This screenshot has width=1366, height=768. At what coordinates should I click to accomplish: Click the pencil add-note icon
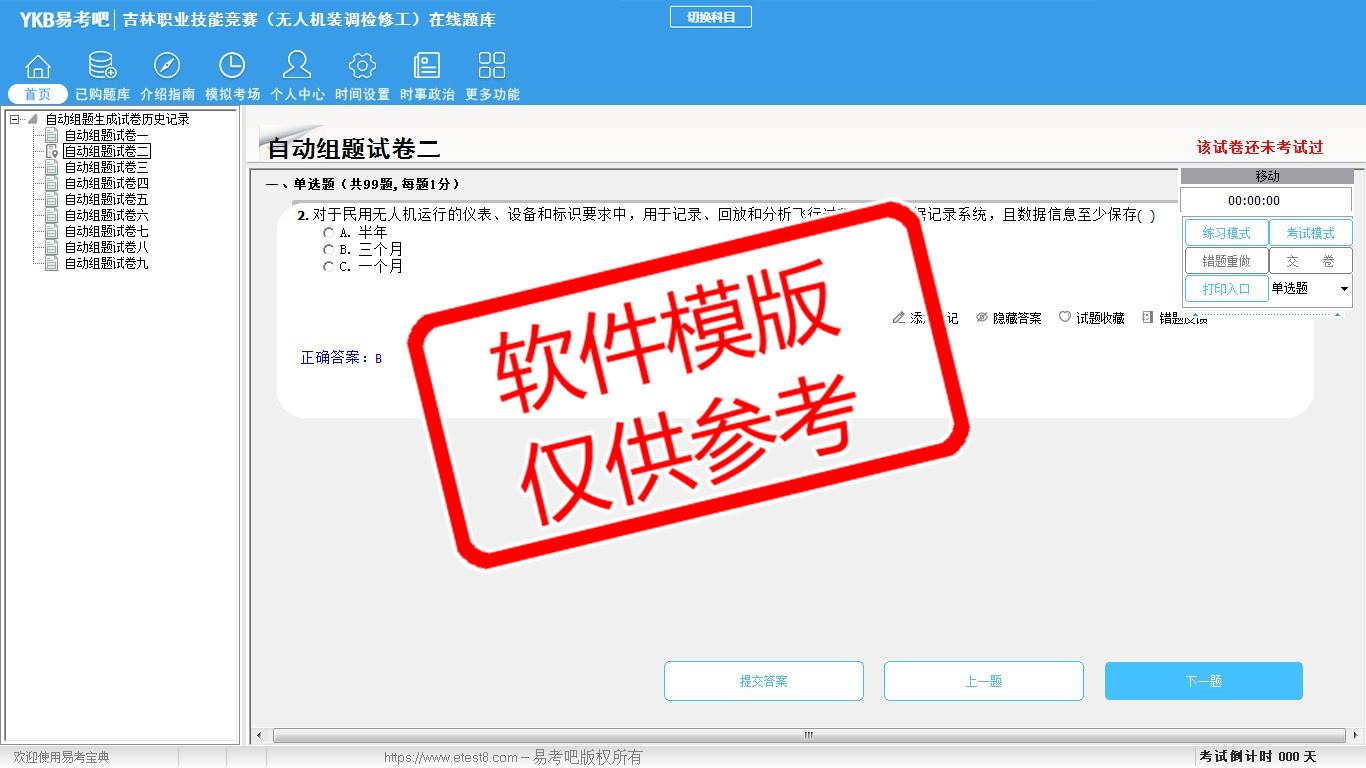(x=899, y=318)
